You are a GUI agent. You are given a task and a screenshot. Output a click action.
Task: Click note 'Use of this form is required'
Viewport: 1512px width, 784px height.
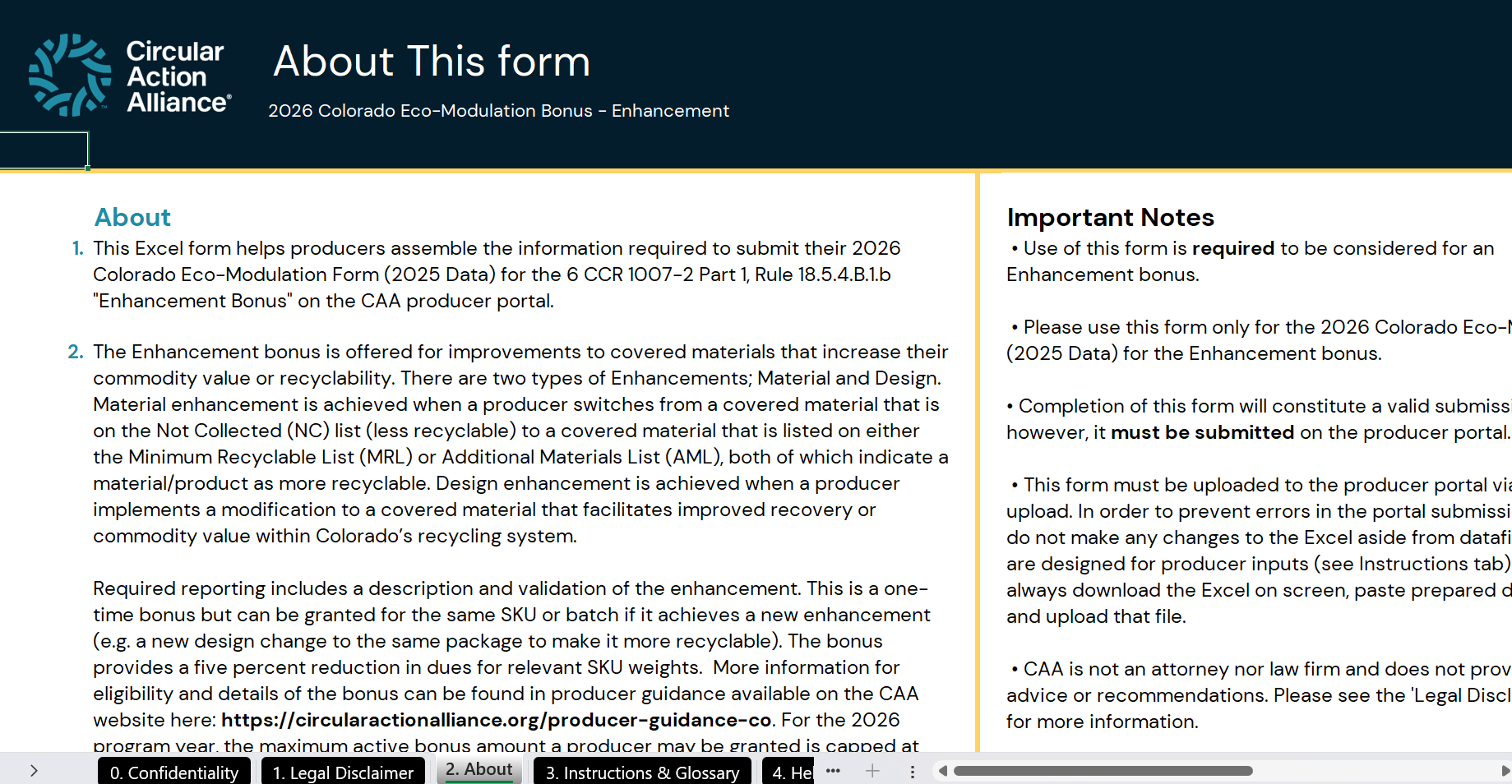click(x=1251, y=261)
